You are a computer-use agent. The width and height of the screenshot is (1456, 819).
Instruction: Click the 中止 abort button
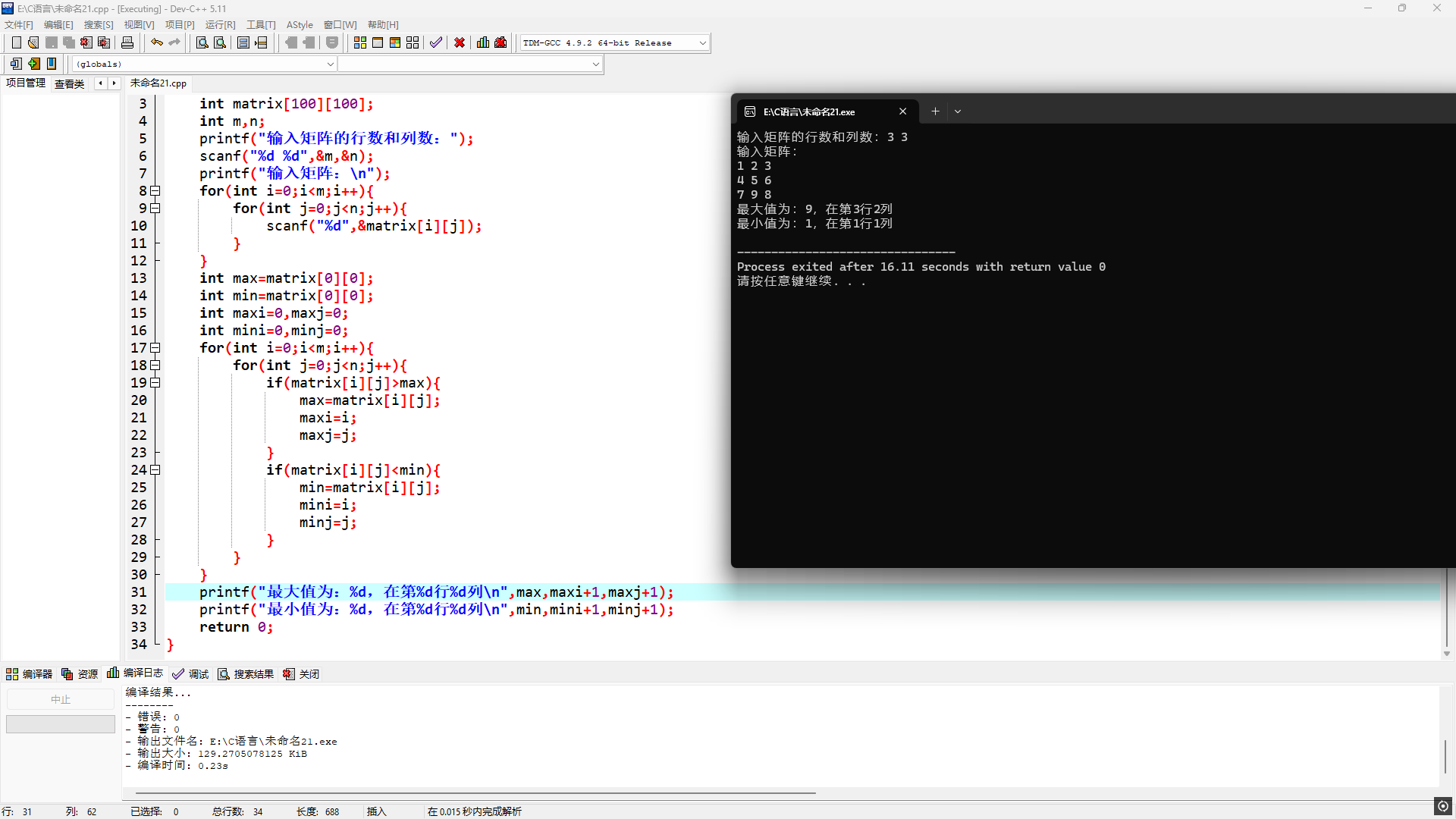point(61,699)
